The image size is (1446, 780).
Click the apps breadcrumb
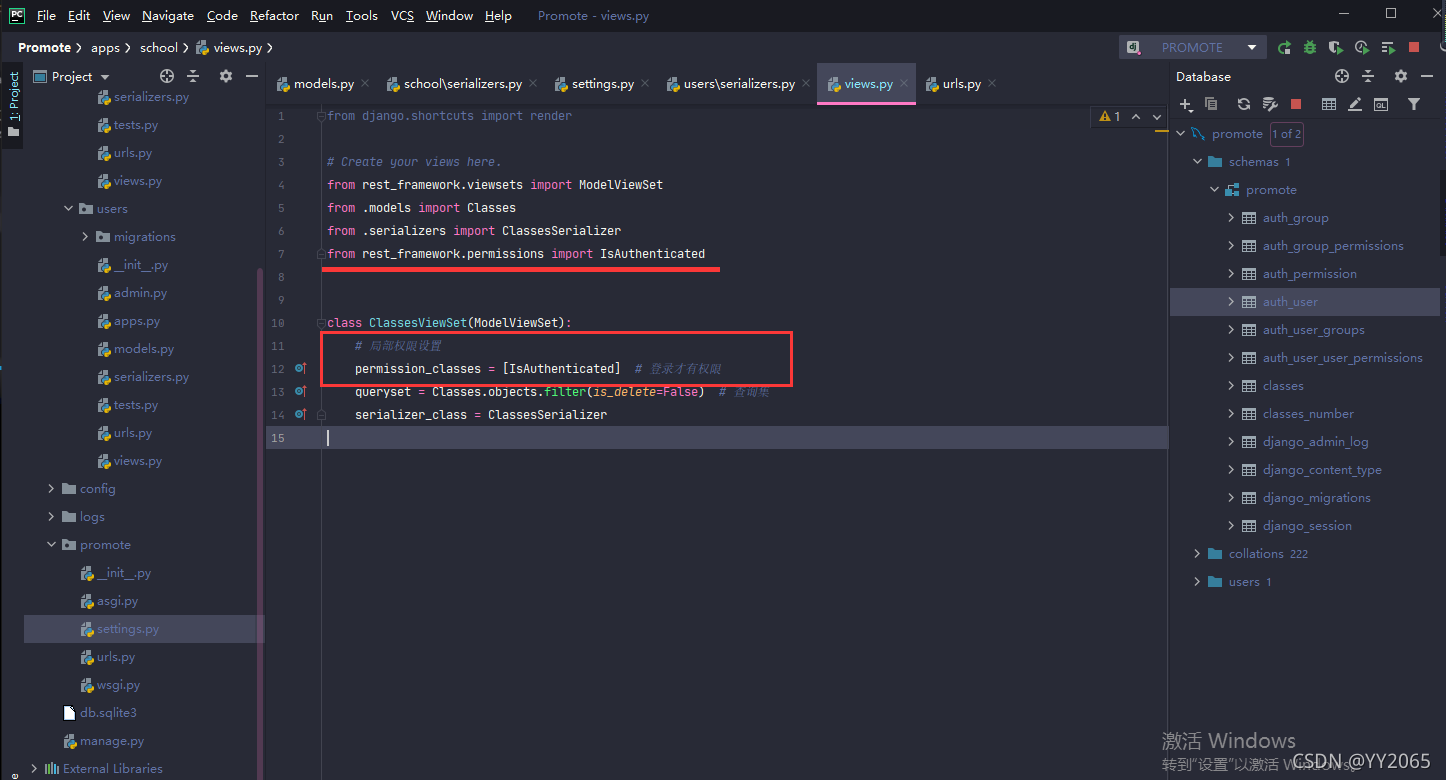pyautogui.click(x=105, y=47)
